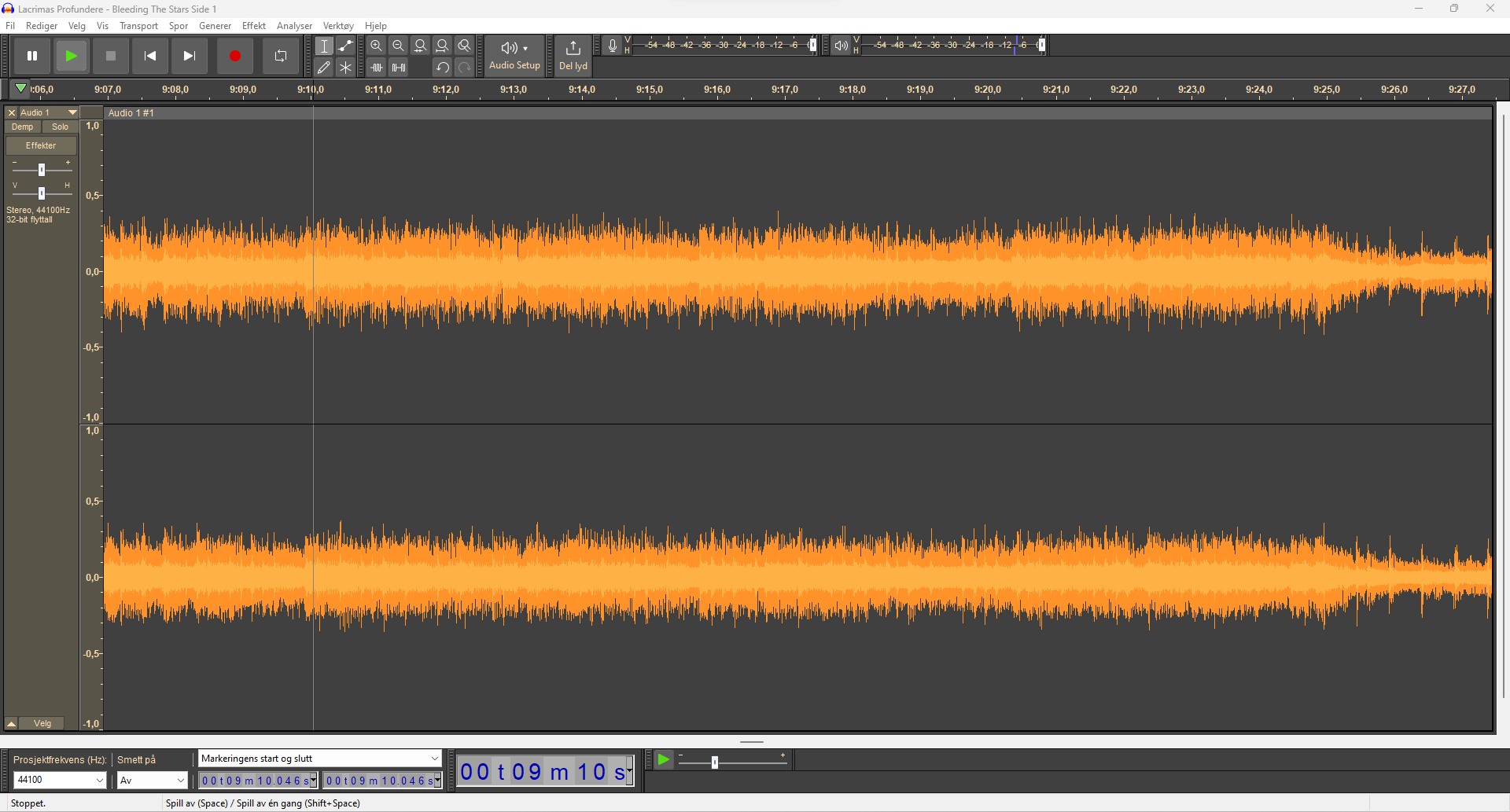Open the Fil menu
Image resolution: width=1510 pixels, height=812 pixels.
tap(10, 26)
